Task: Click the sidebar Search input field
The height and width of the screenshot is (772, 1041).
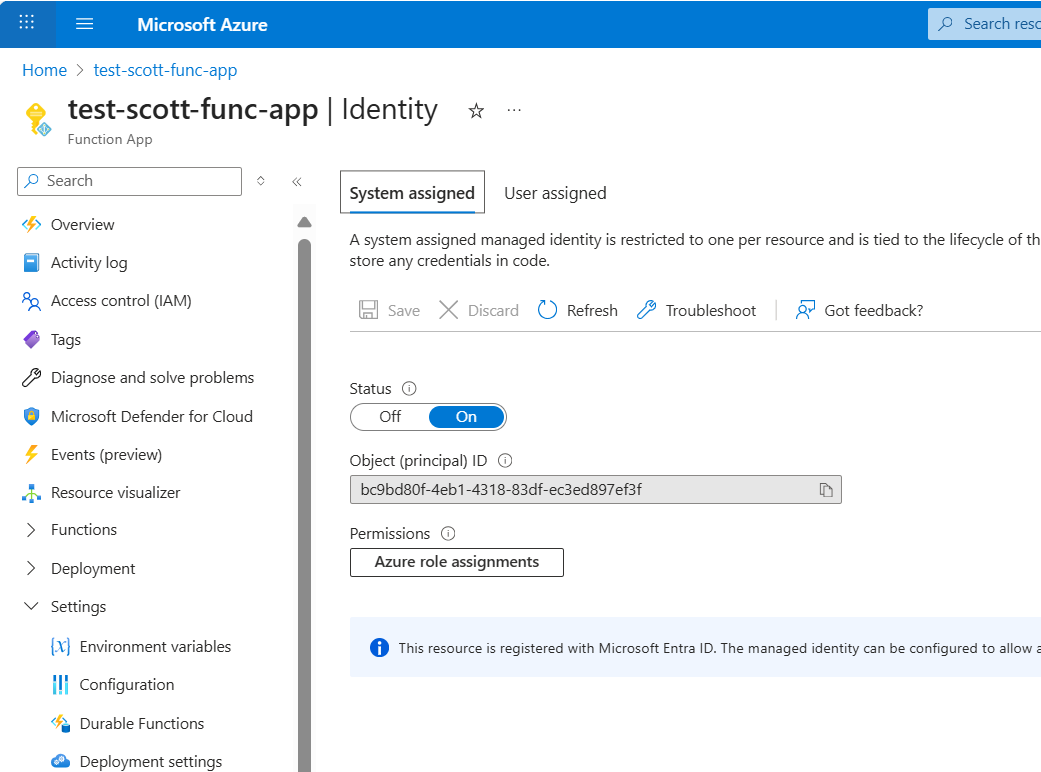Action: [140, 181]
